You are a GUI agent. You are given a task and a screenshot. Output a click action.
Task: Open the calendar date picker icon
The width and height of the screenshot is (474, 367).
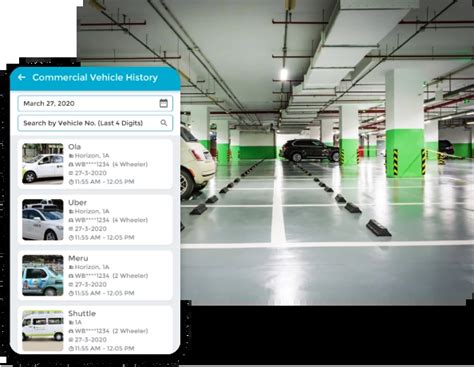pos(163,103)
